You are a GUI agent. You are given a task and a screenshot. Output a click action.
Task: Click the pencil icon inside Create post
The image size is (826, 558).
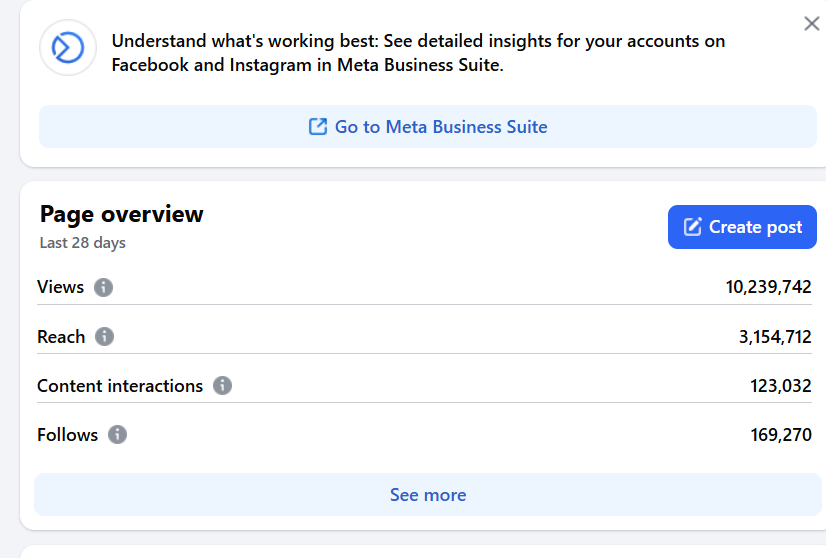coord(692,227)
